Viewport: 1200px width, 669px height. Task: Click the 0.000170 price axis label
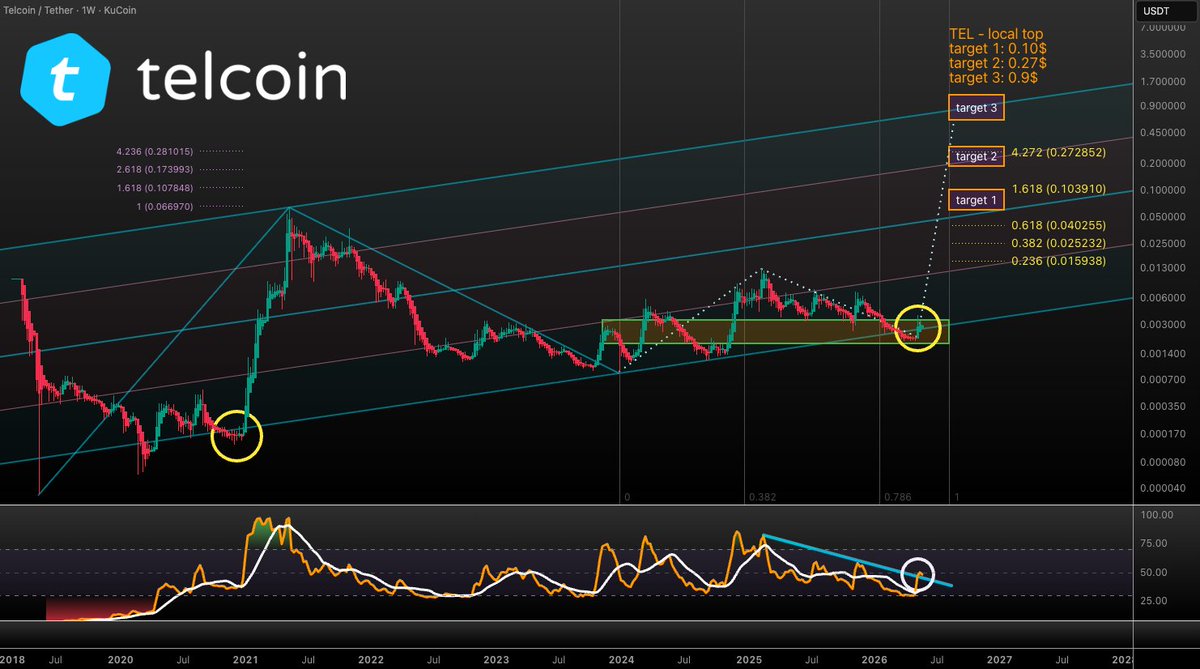pos(1161,435)
